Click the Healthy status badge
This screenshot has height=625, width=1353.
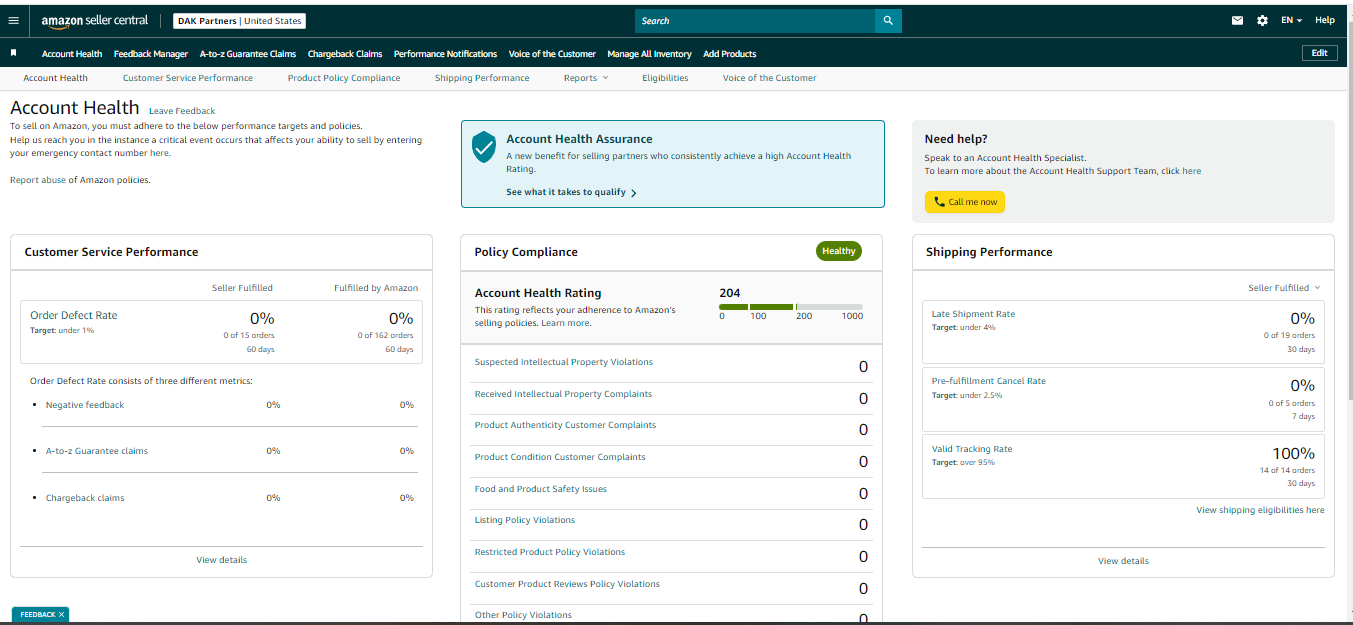click(x=839, y=251)
